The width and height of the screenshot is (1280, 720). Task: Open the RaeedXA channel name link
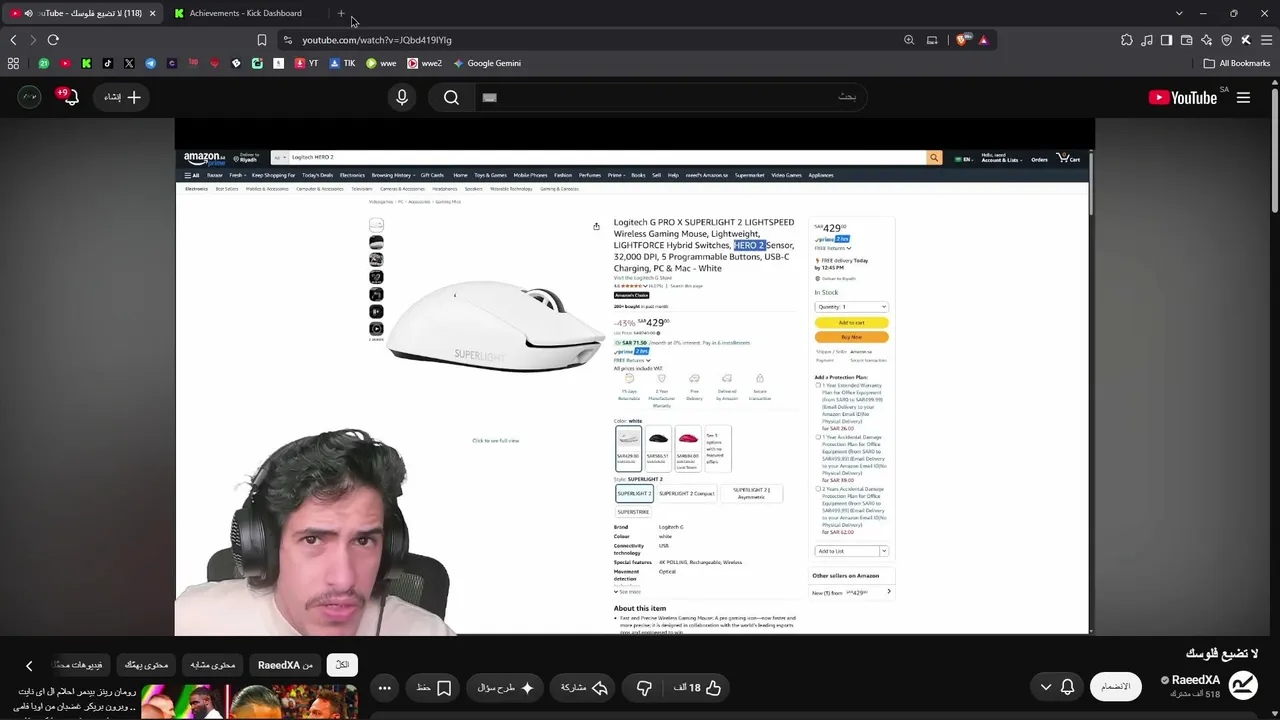coord(1195,680)
